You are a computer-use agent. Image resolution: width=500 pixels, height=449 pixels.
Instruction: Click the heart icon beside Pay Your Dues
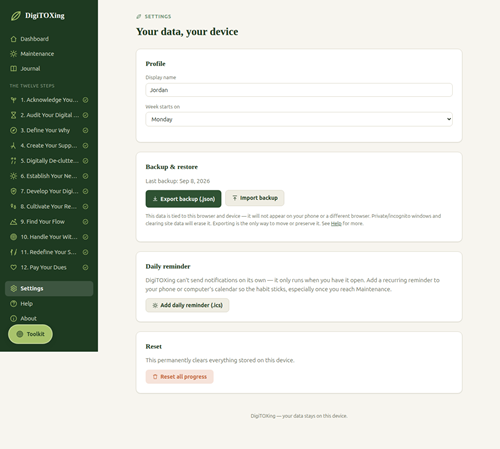pyautogui.click(x=13, y=267)
